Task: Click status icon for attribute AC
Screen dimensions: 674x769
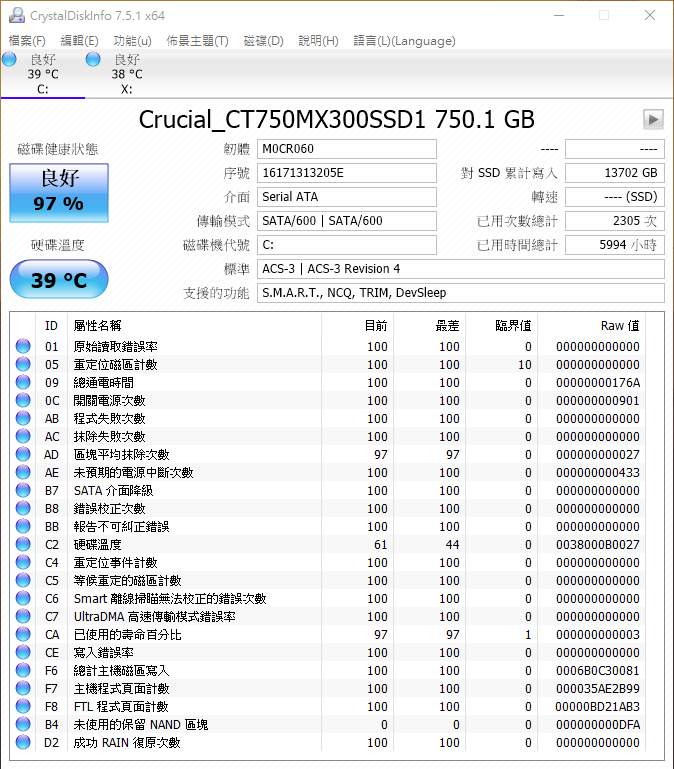Action: 23,436
